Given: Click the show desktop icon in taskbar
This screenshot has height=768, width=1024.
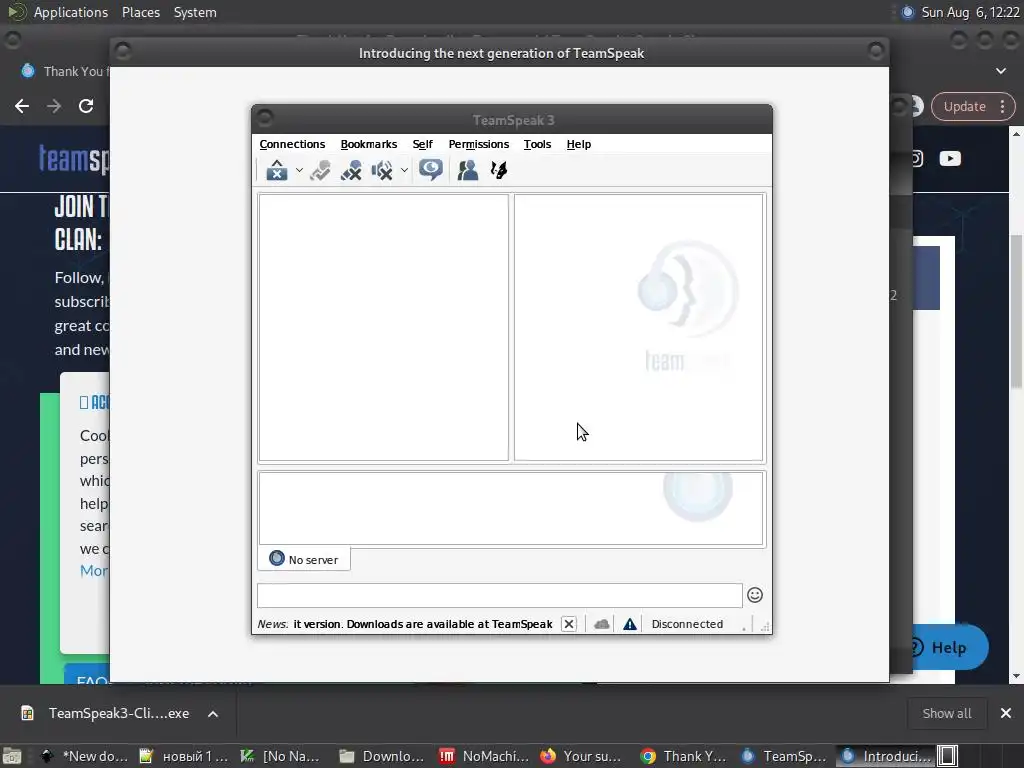Looking at the screenshot, I should [x=12, y=756].
